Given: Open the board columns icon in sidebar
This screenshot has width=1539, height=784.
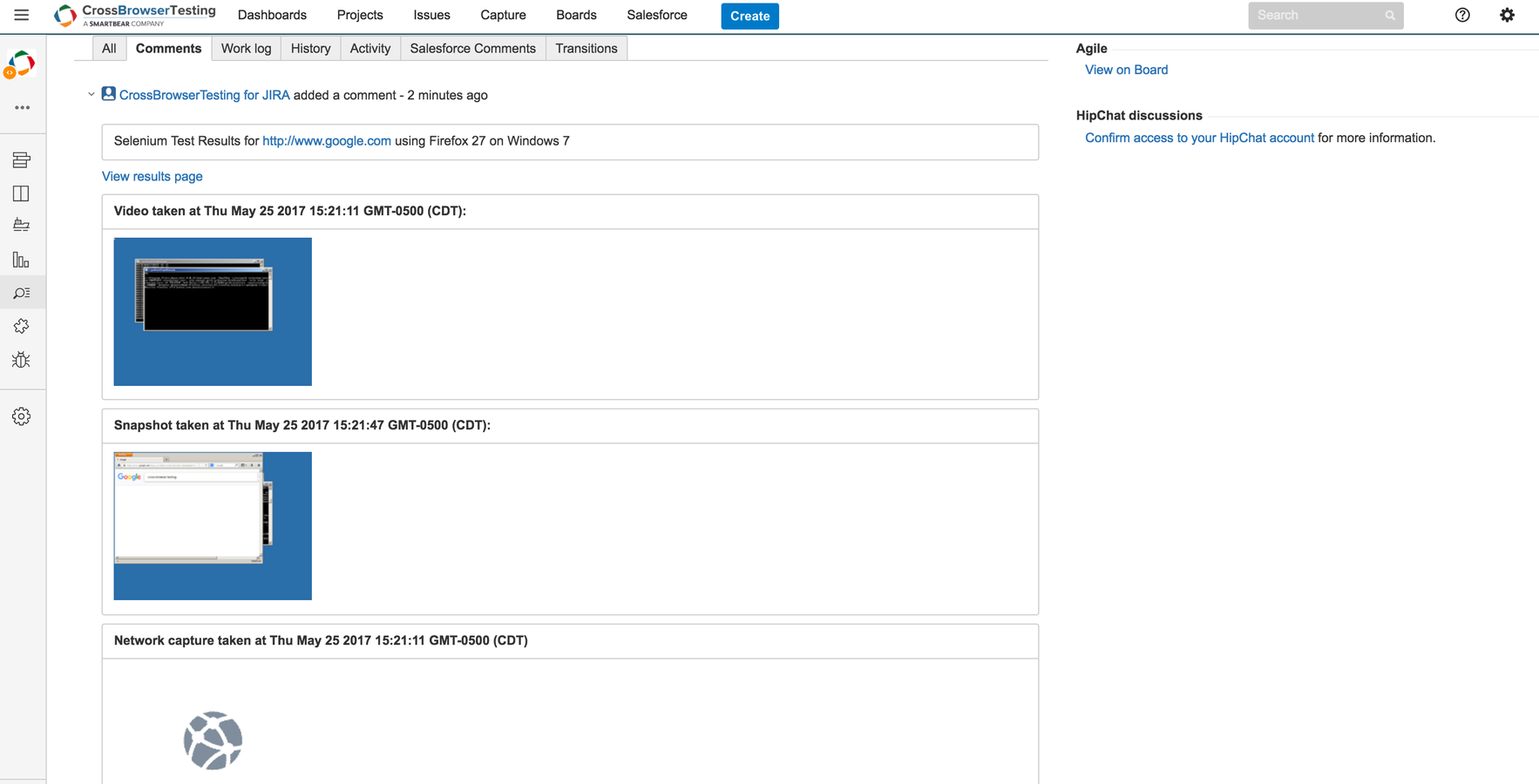Looking at the screenshot, I should pyautogui.click(x=21, y=193).
